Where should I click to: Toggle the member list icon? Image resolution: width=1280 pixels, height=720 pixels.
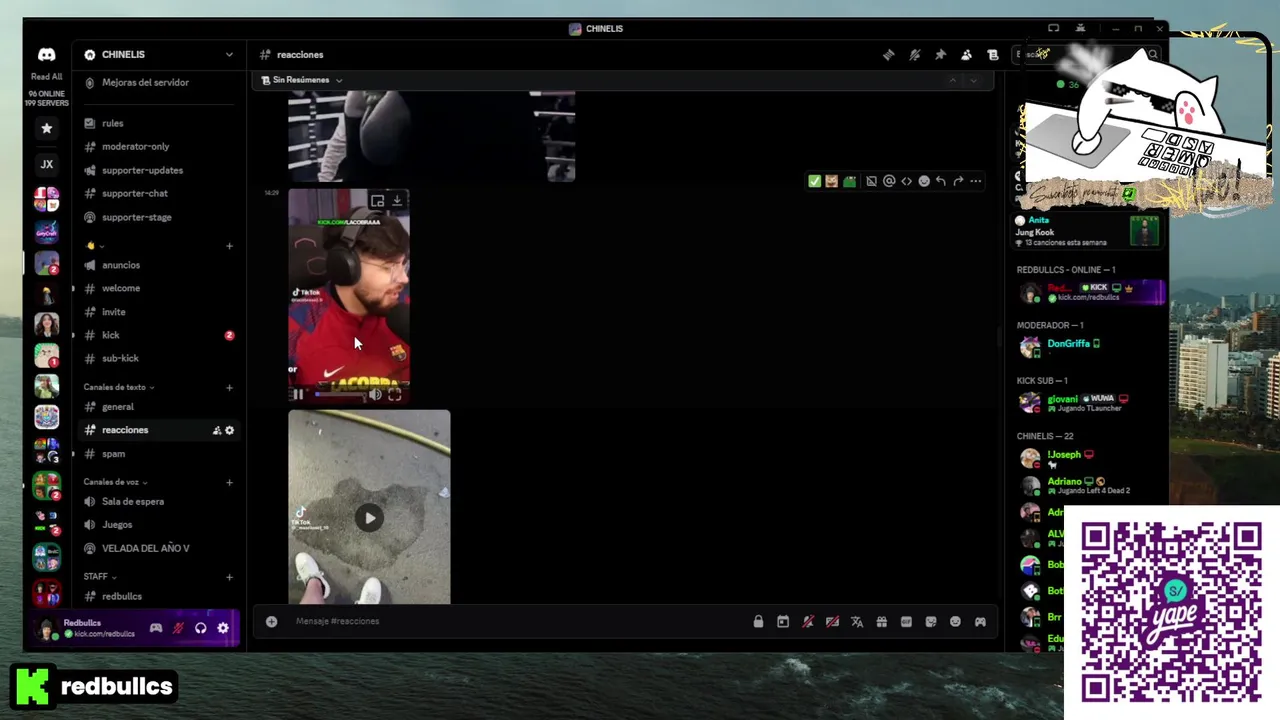(x=966, y=55)
